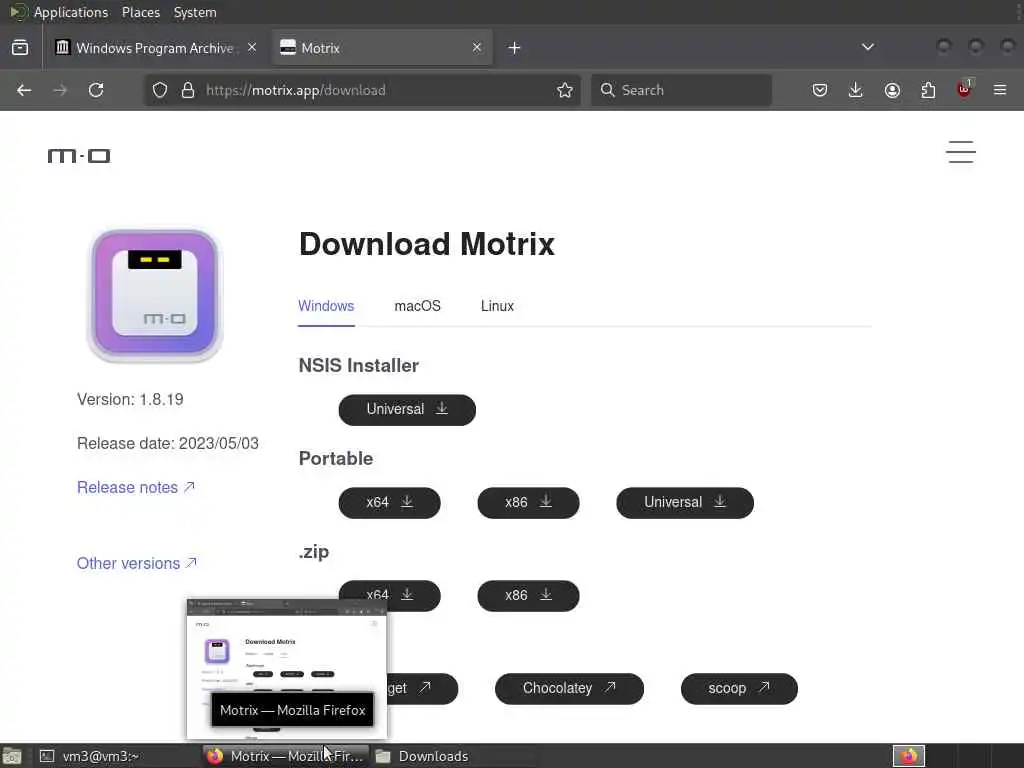1024x768 pixels.
Task: Click the Motrix app icon image
Action: (155, 295)
